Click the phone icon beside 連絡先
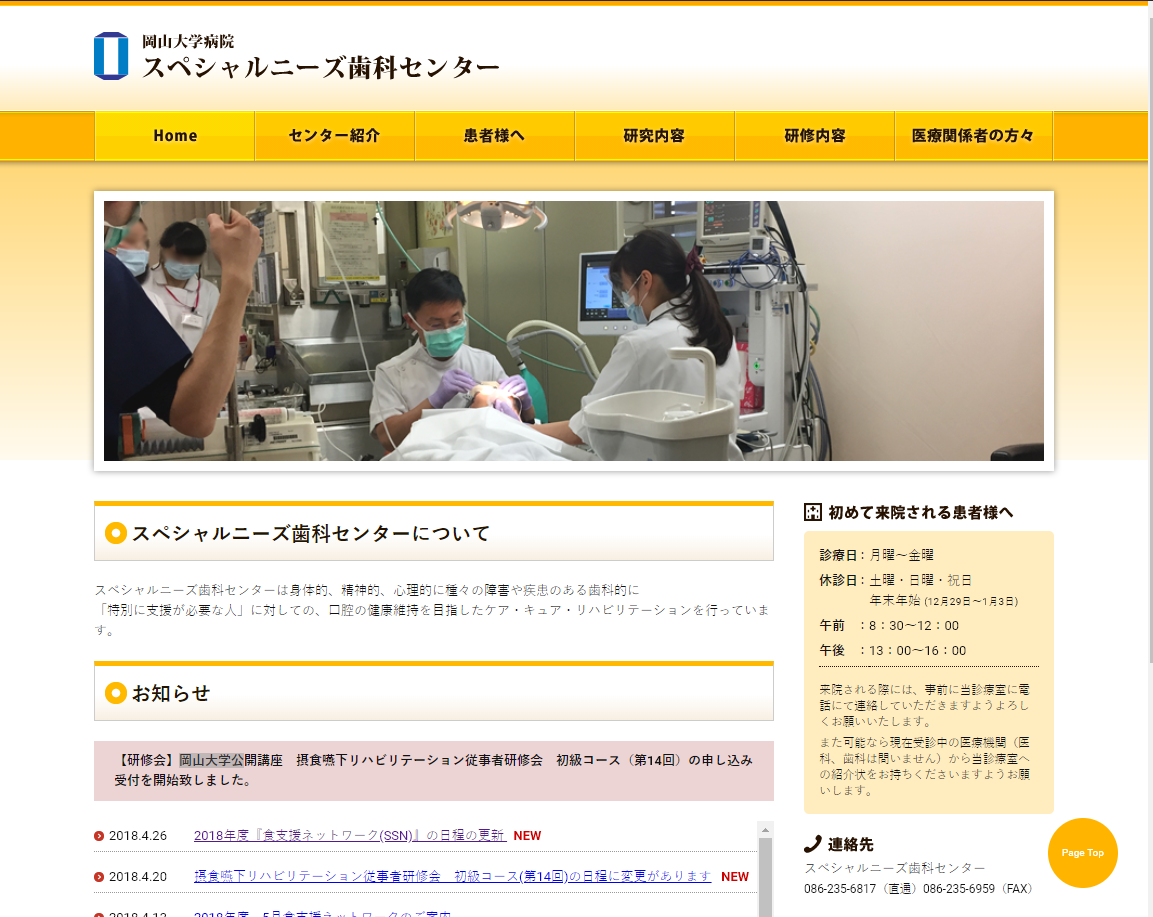The image size is (1153, 917). pos(813,844)
